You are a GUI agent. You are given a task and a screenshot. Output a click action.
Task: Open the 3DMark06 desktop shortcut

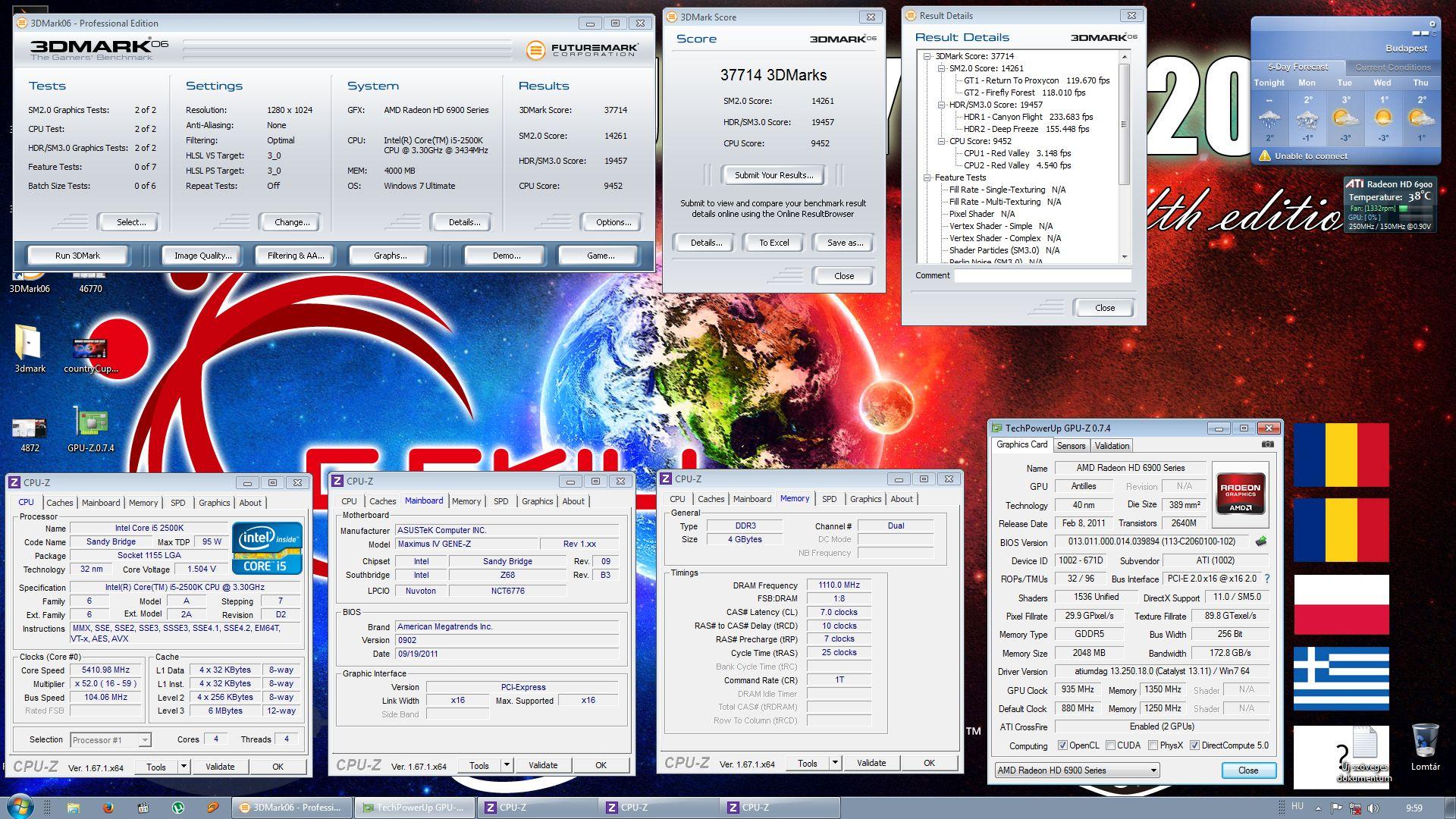point(29,282)
